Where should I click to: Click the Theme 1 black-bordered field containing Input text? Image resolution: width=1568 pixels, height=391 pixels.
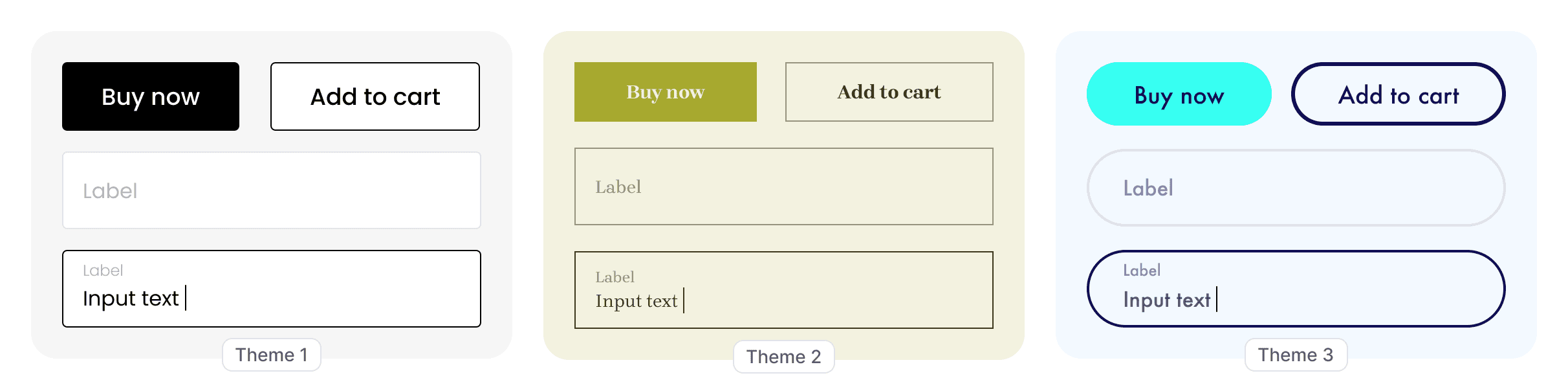(x=272, y=289)
